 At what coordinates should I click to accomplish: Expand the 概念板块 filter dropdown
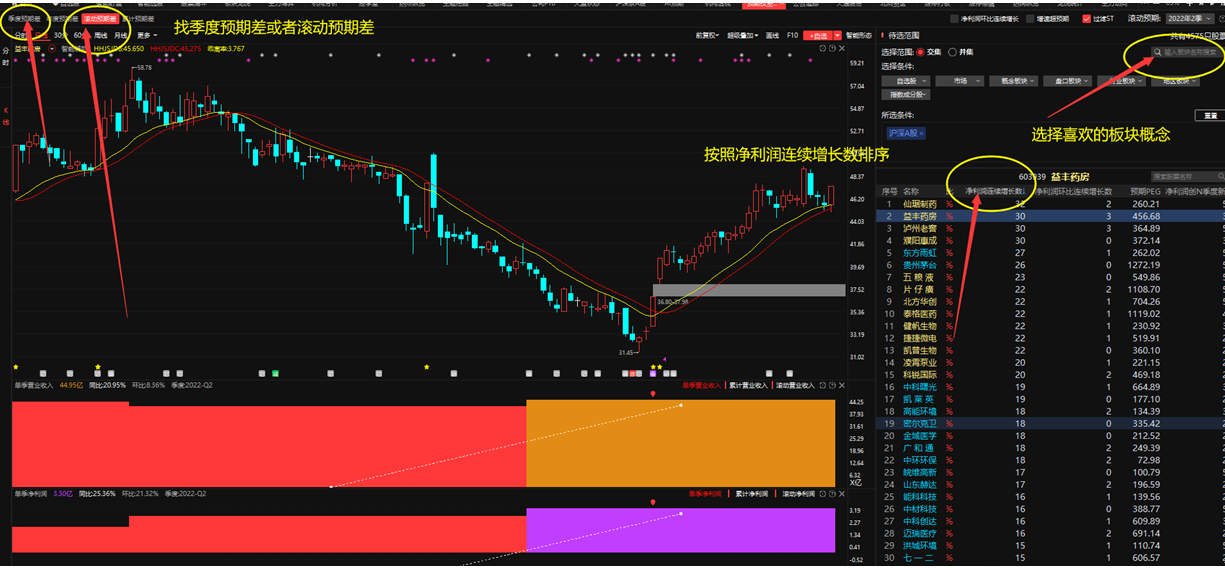[x=1019, y=81]
